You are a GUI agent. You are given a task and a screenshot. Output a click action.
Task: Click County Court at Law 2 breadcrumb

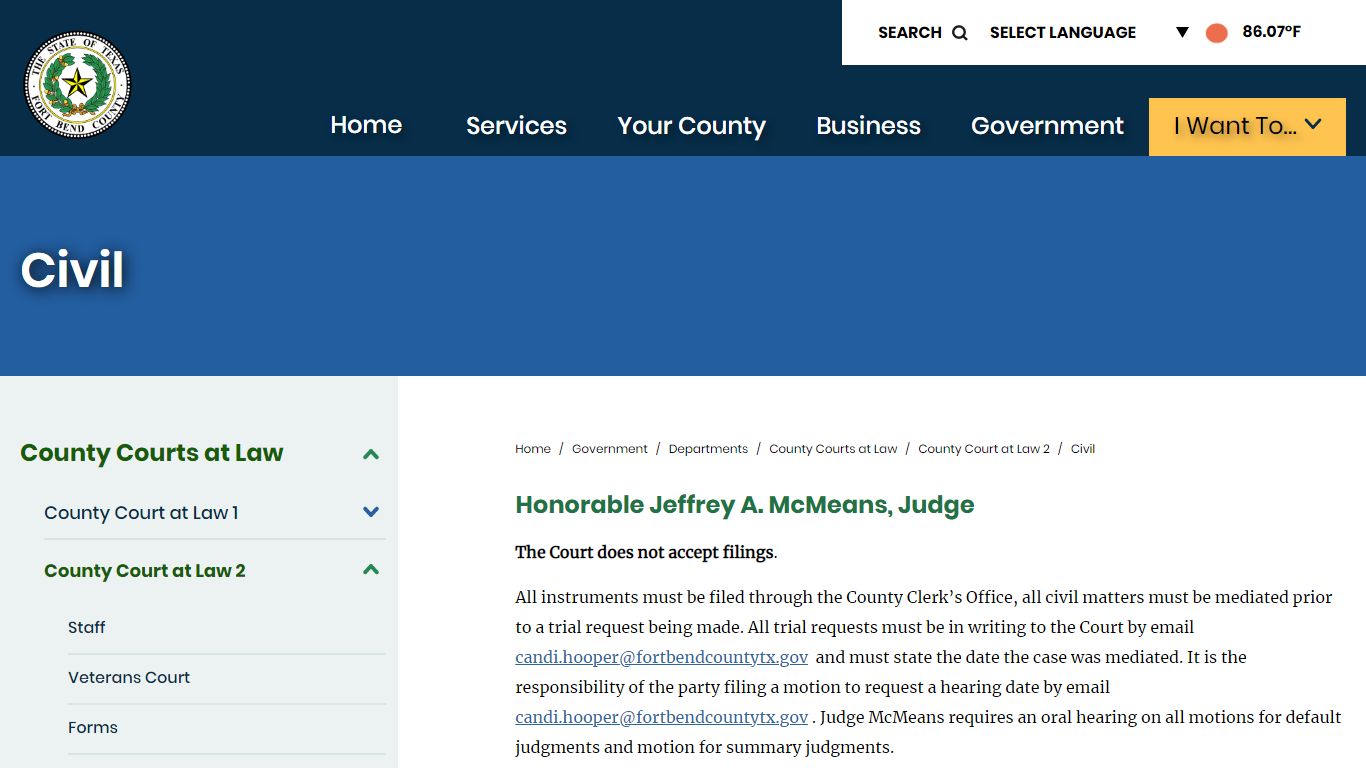(984, 449)
